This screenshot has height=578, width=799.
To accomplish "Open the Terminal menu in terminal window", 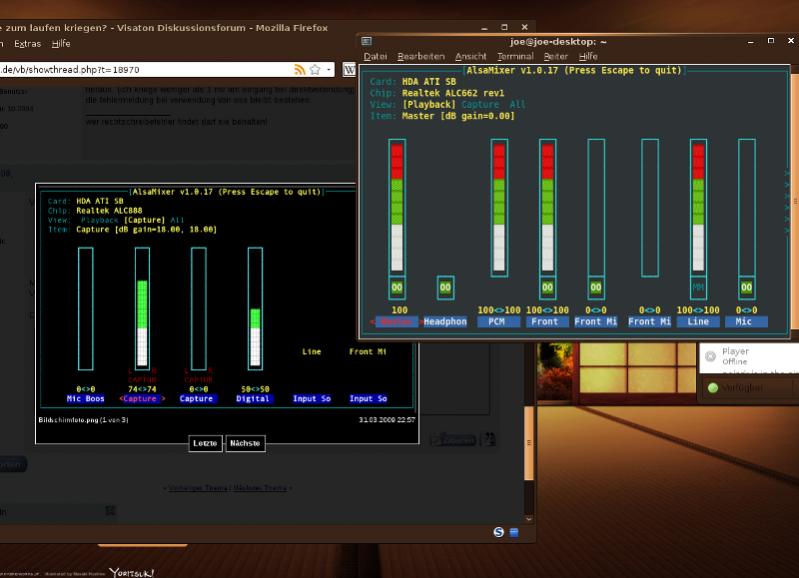I will coord(515,56).
